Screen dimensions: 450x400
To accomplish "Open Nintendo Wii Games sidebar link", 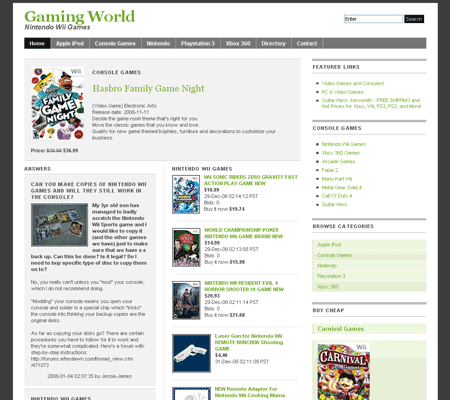I will 343,144.
